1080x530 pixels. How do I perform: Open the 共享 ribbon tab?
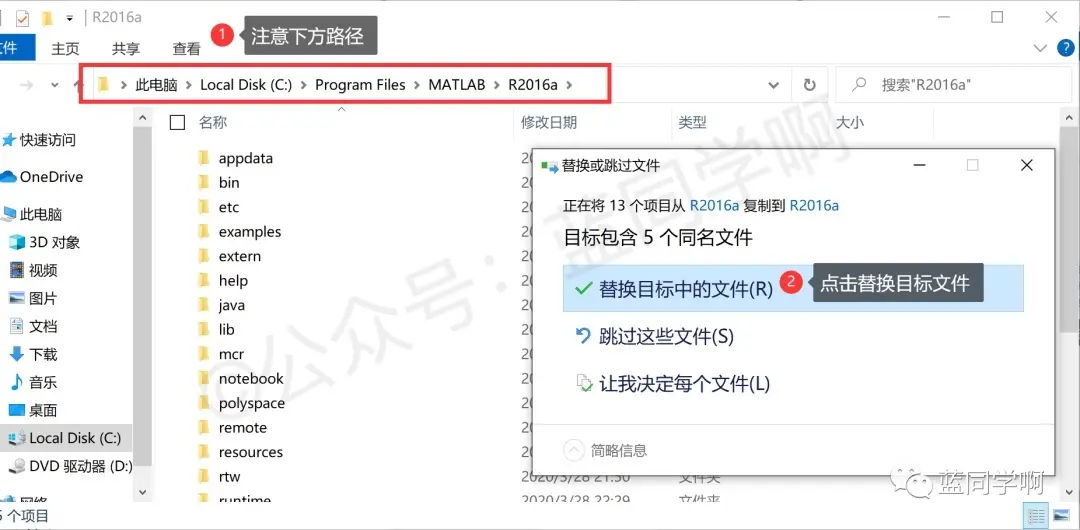tap(126, 49)
